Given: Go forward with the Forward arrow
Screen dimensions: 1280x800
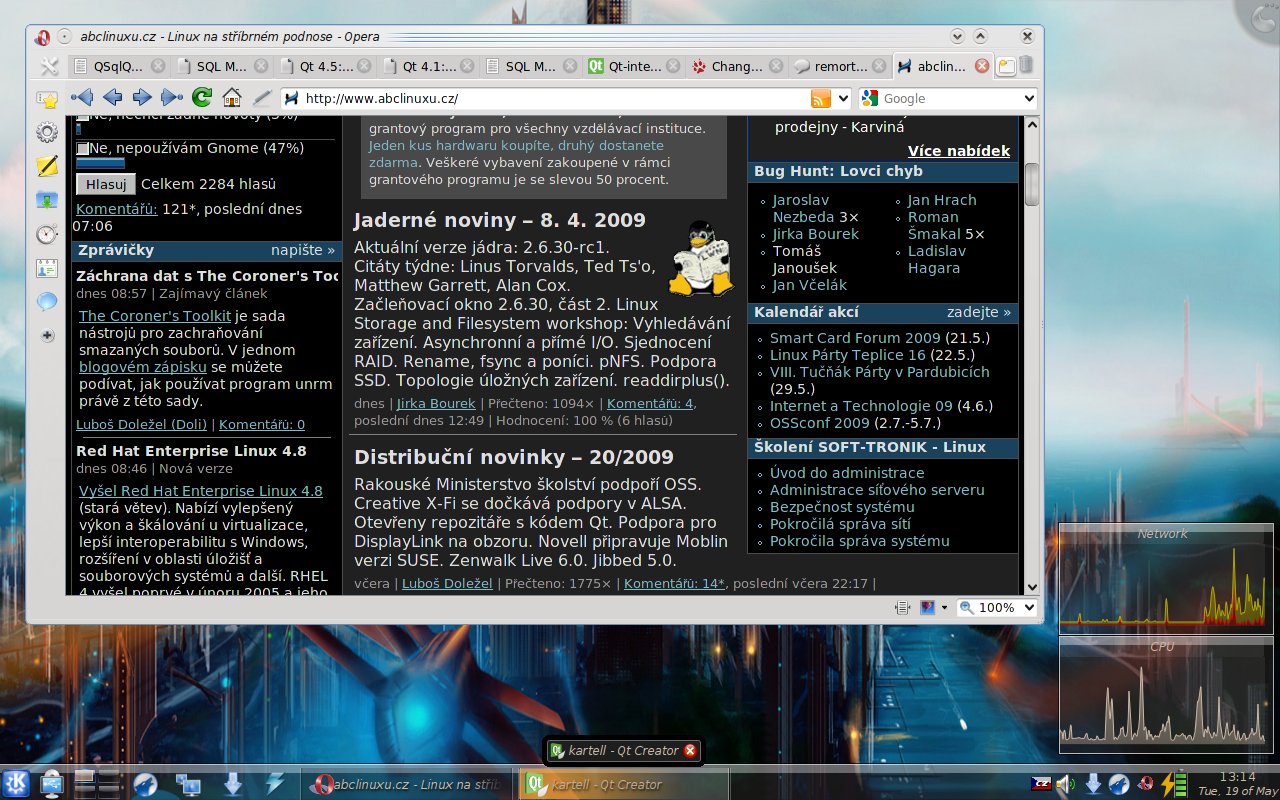Looking at the screenshot, I should [142, 98].
